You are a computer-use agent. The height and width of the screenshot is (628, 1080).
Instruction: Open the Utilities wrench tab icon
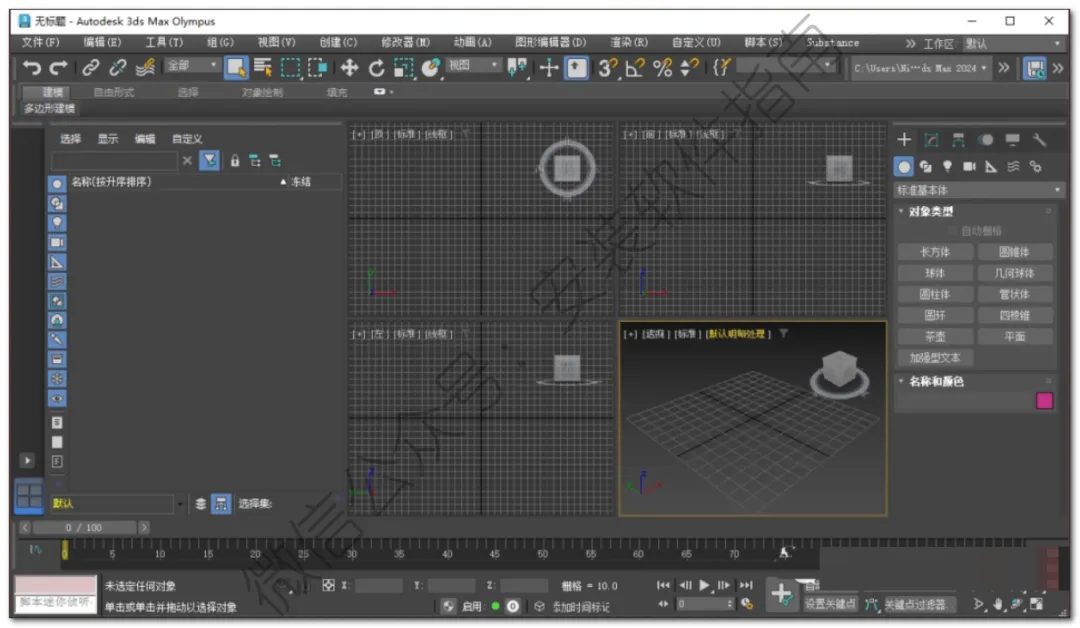(1039, 140)
